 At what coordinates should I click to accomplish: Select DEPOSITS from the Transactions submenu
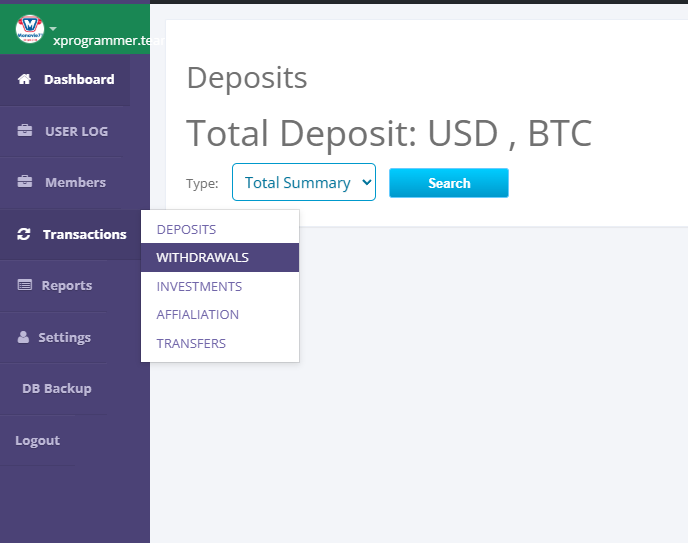point(186,229)
